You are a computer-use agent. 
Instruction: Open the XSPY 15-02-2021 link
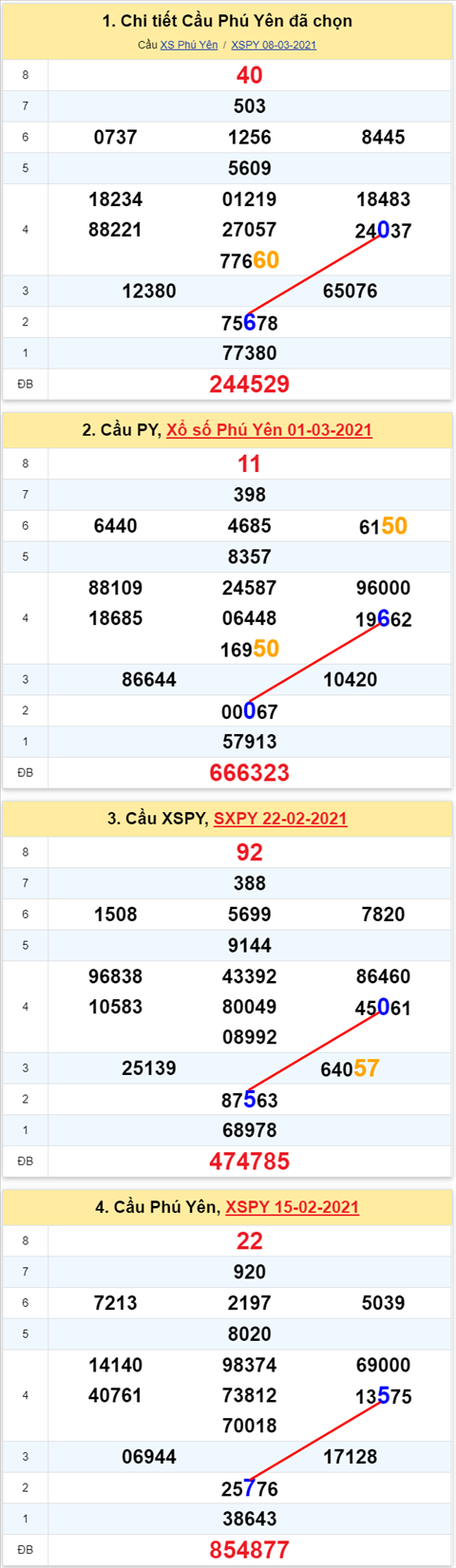coord(292,1207)
